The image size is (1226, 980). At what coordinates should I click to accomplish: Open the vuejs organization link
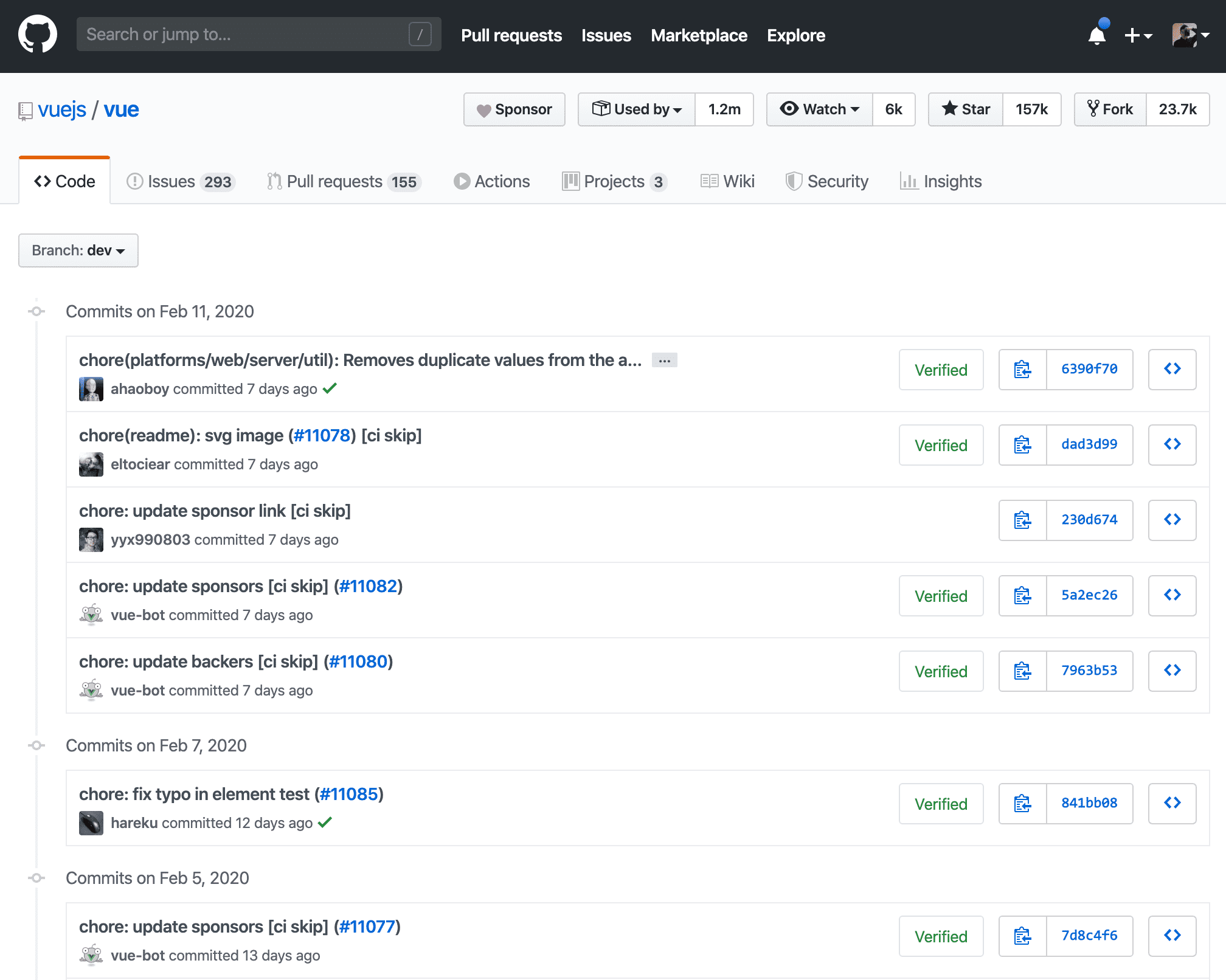[62, 109]
